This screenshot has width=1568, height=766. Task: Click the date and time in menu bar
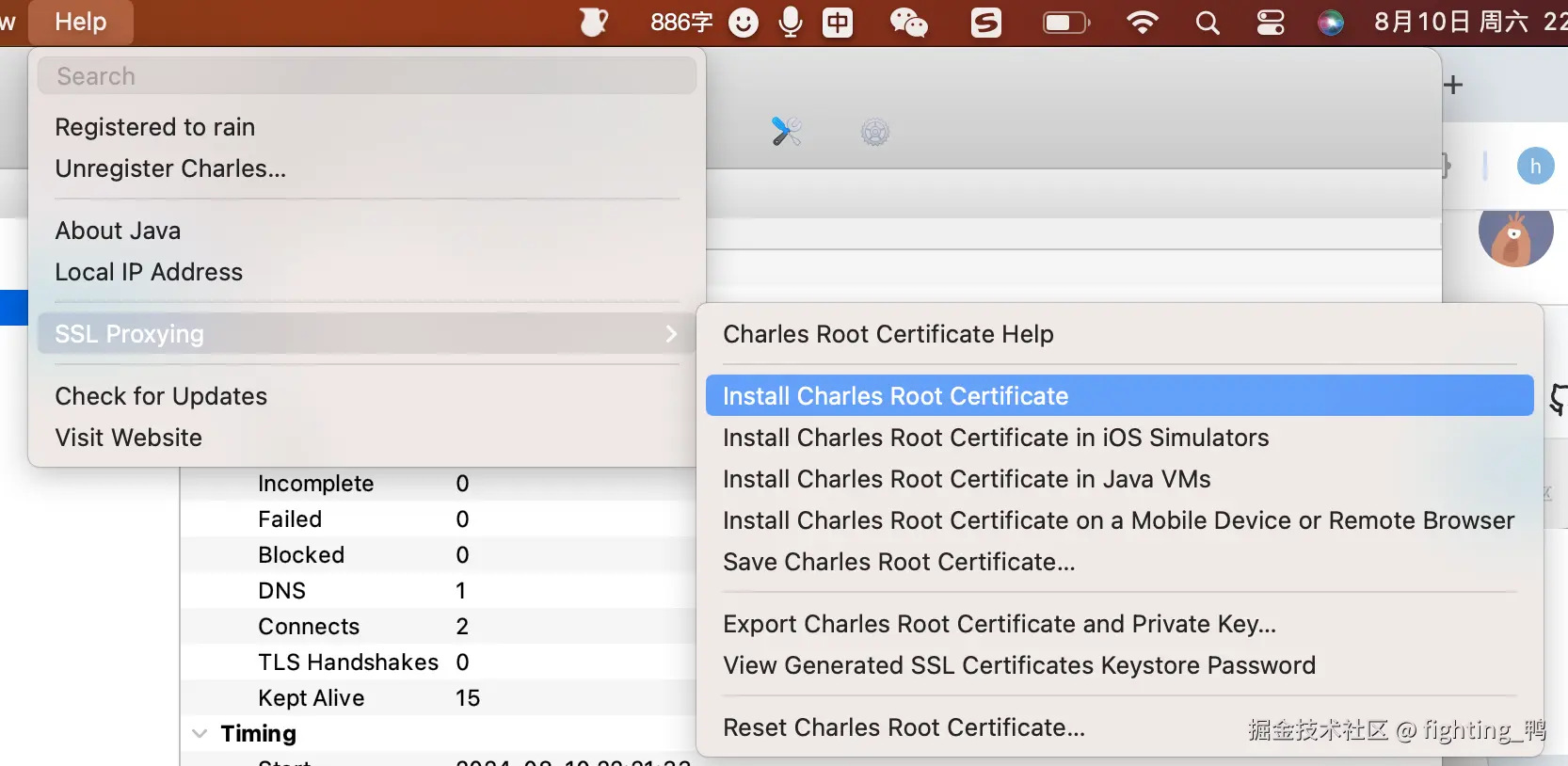1470,22
